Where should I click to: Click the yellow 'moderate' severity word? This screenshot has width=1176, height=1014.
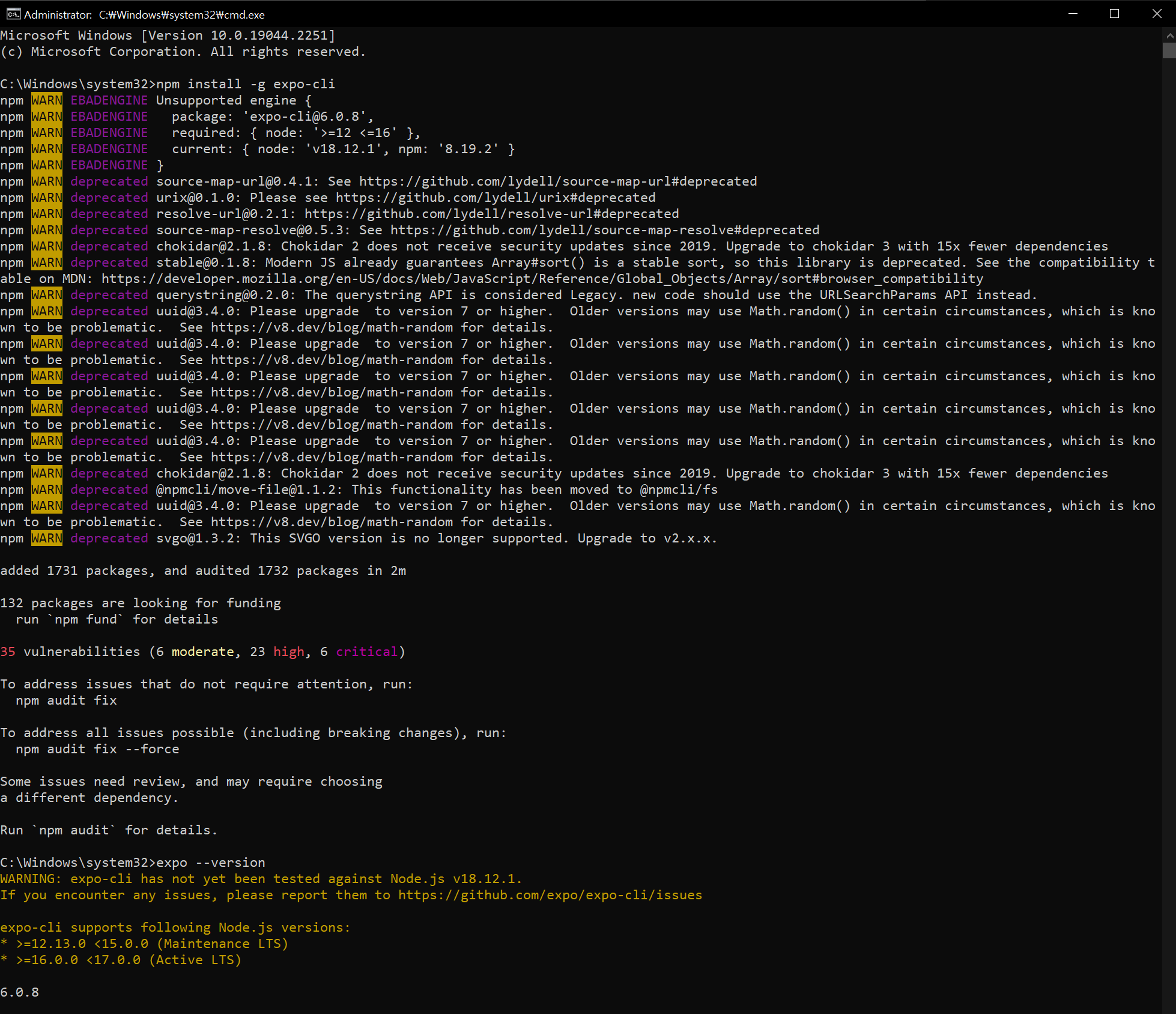(x=203, y=652)
